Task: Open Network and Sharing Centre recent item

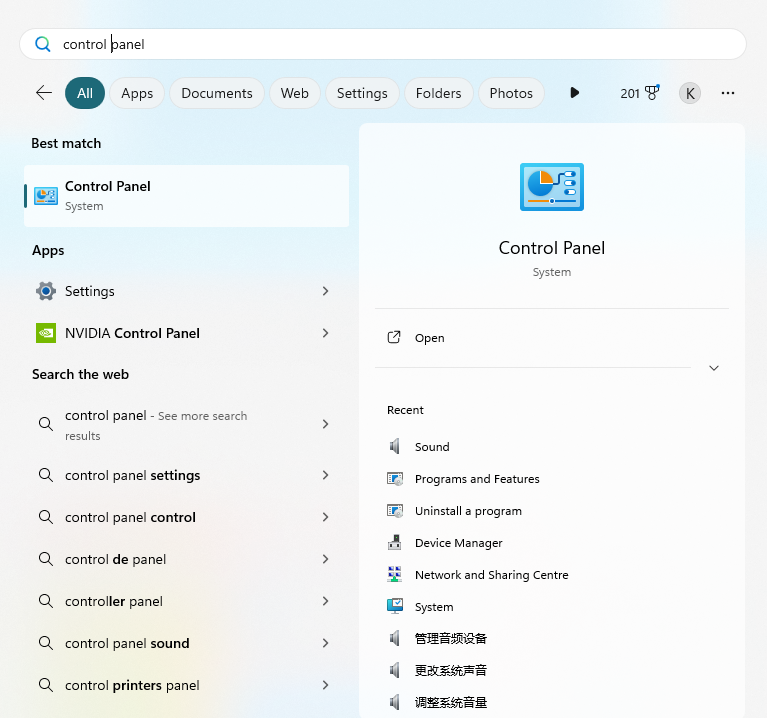Action: pos(491,575)
